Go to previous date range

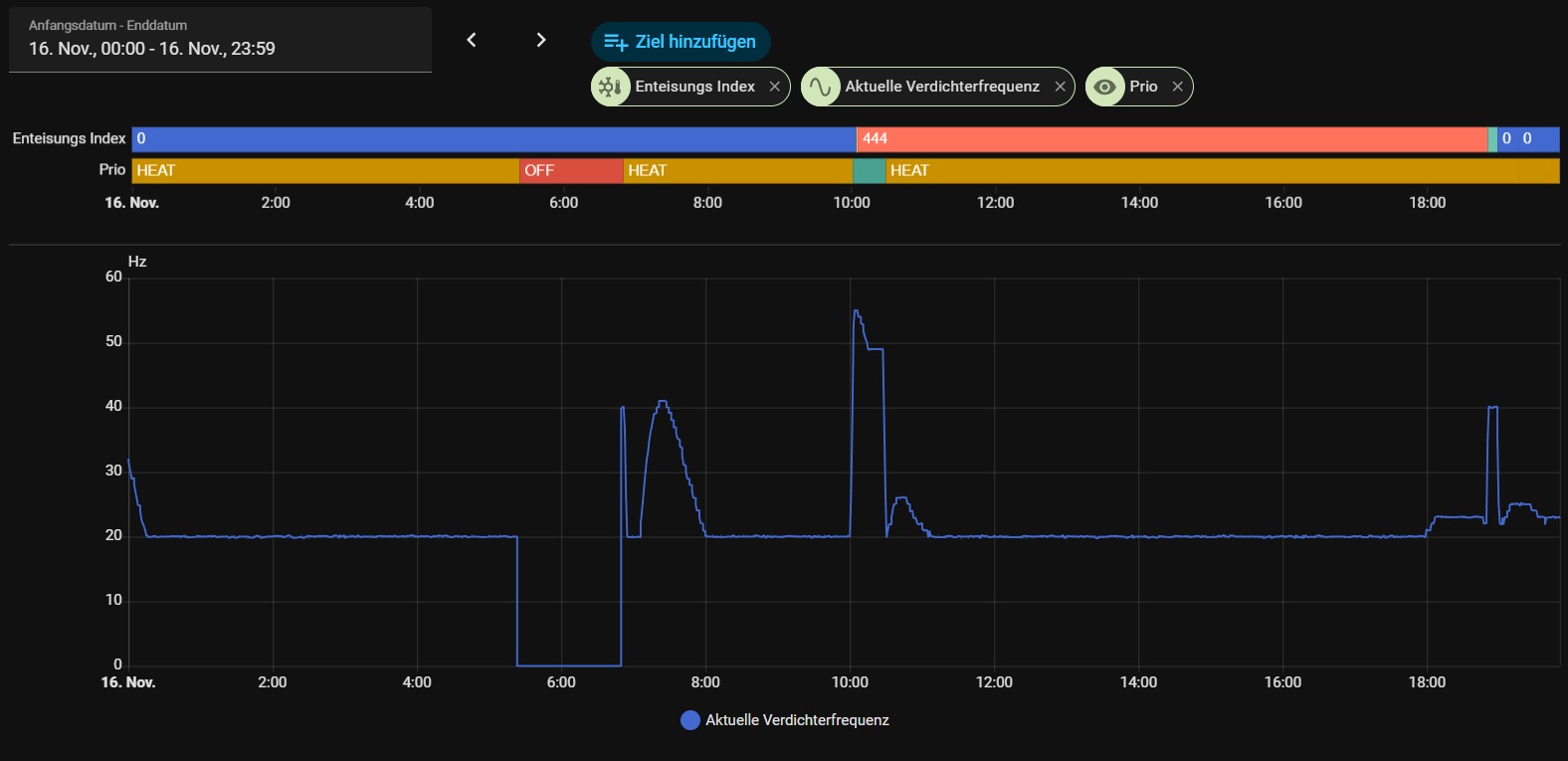472,40
